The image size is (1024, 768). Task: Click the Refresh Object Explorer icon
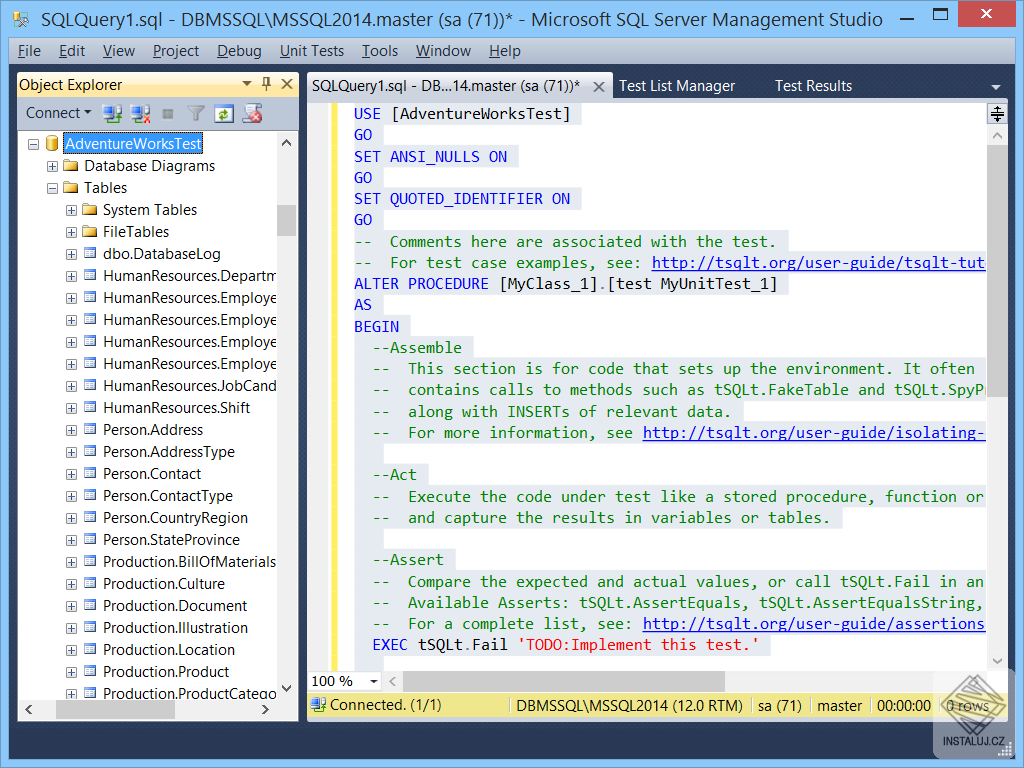tap(224, 114)
